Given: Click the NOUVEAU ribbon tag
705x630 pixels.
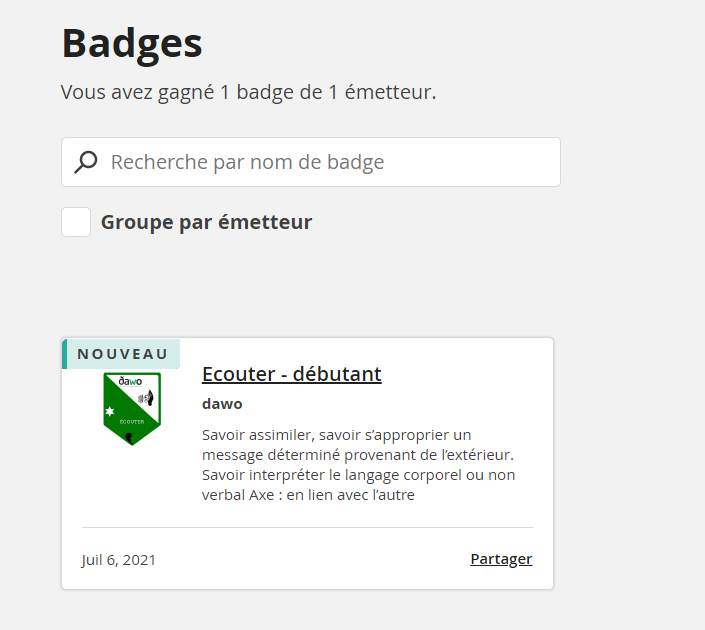Looking at the screenshot, I should pyautogui.click(x=121, y=354).
